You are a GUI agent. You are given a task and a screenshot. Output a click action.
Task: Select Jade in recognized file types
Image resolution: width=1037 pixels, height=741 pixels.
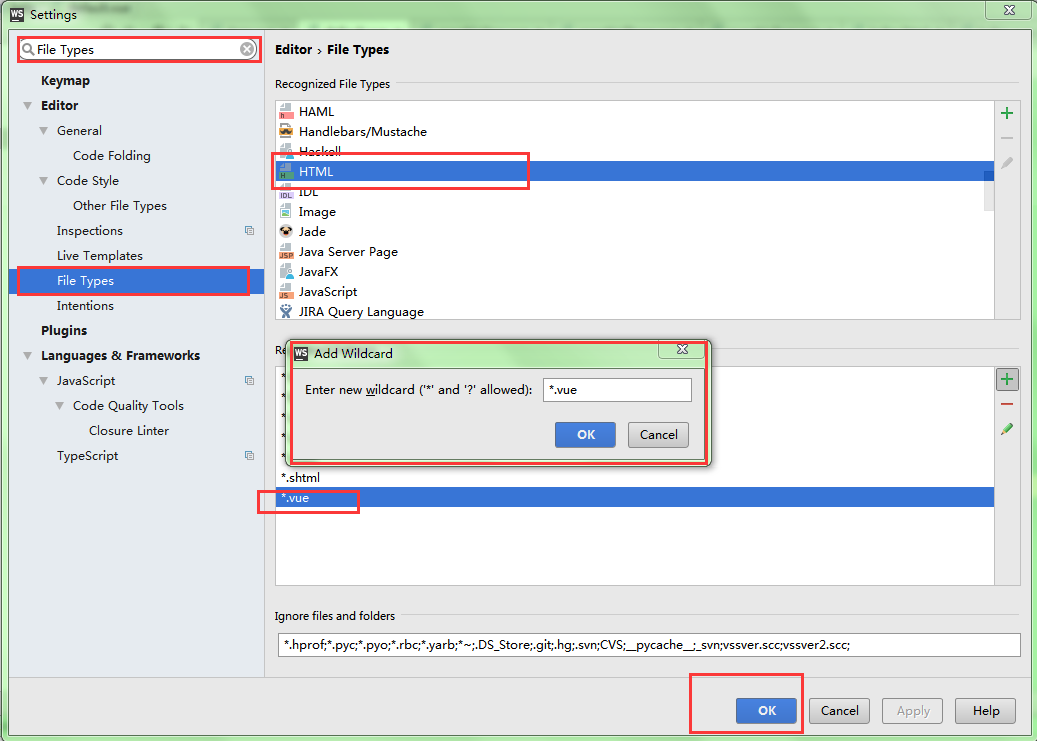[634, 232]
